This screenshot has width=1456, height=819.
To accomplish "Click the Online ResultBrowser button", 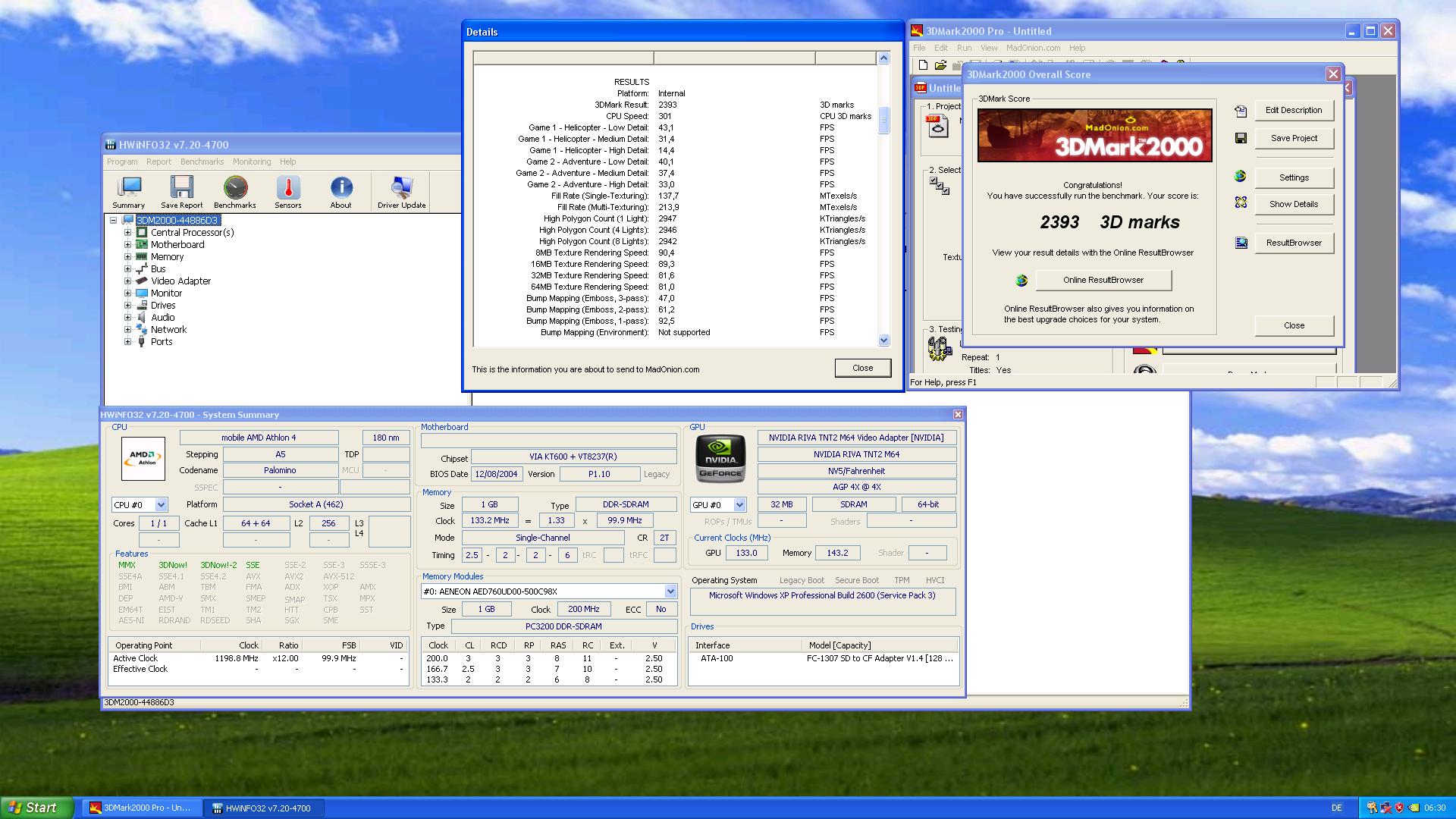I will 1103,280.
